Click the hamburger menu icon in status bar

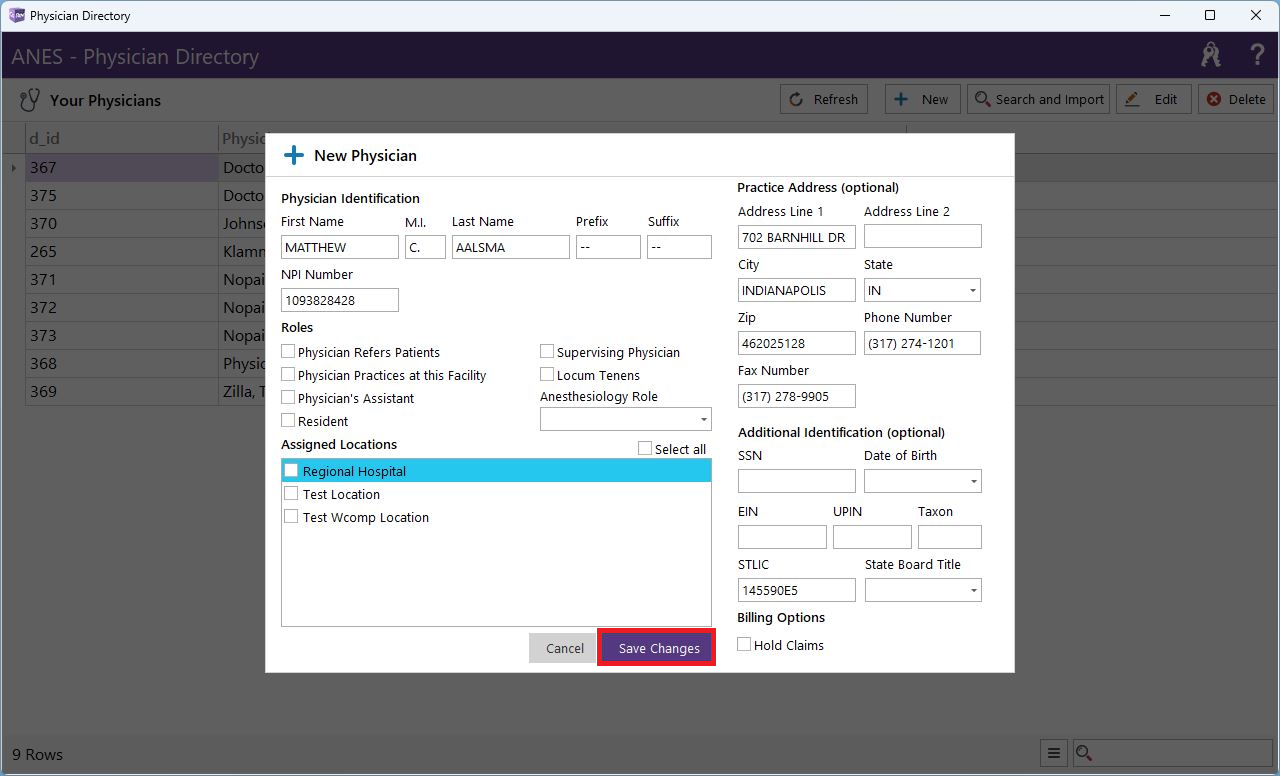pos(1053,754)
